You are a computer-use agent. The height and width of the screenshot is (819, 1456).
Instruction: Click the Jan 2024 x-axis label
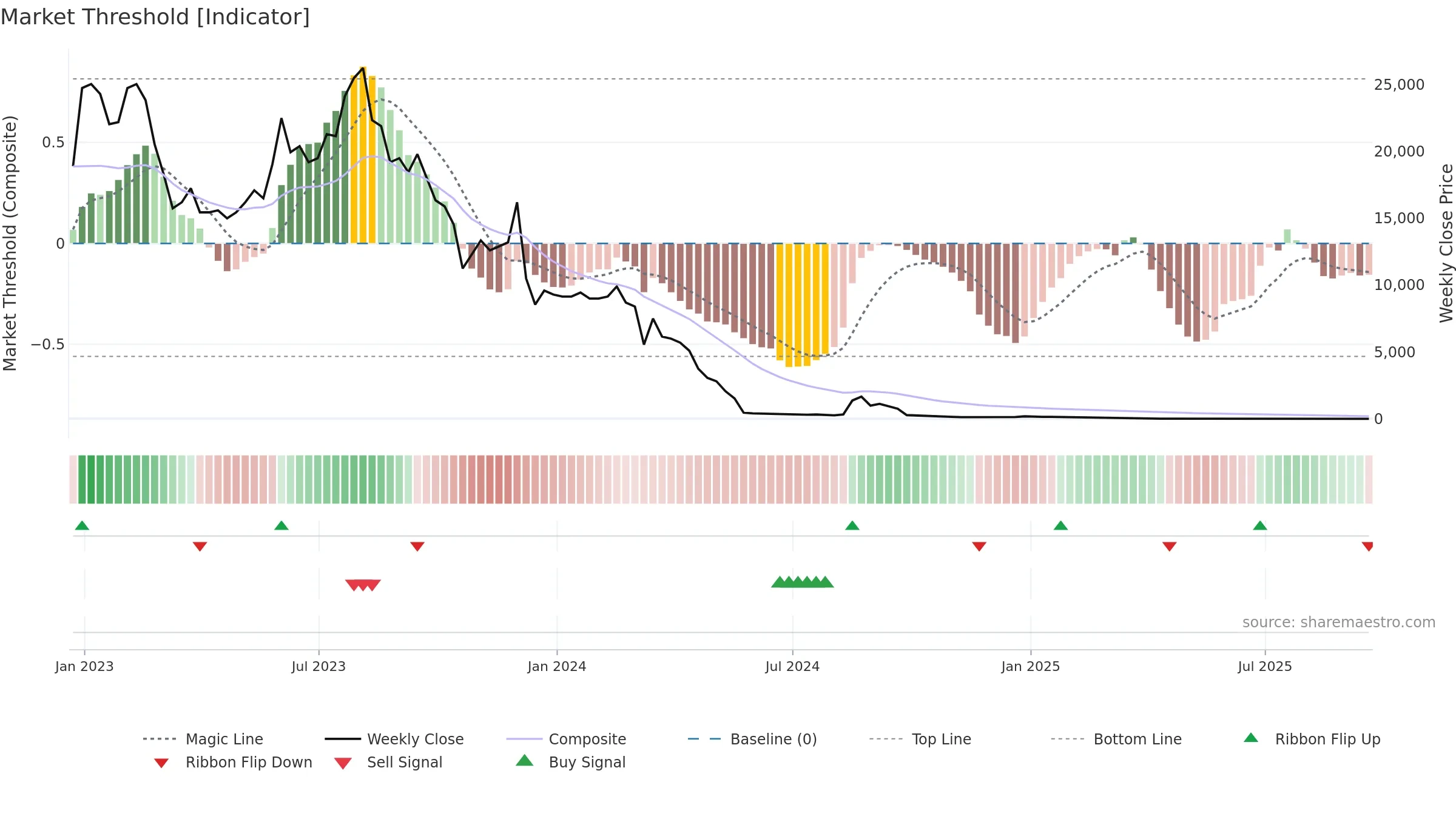point(557,667)
